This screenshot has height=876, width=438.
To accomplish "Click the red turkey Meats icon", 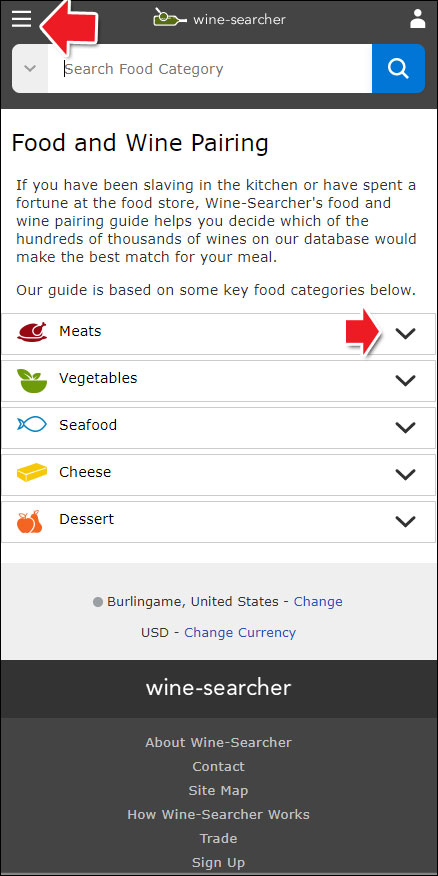I will pyautogui.click(x=32, y=332).
